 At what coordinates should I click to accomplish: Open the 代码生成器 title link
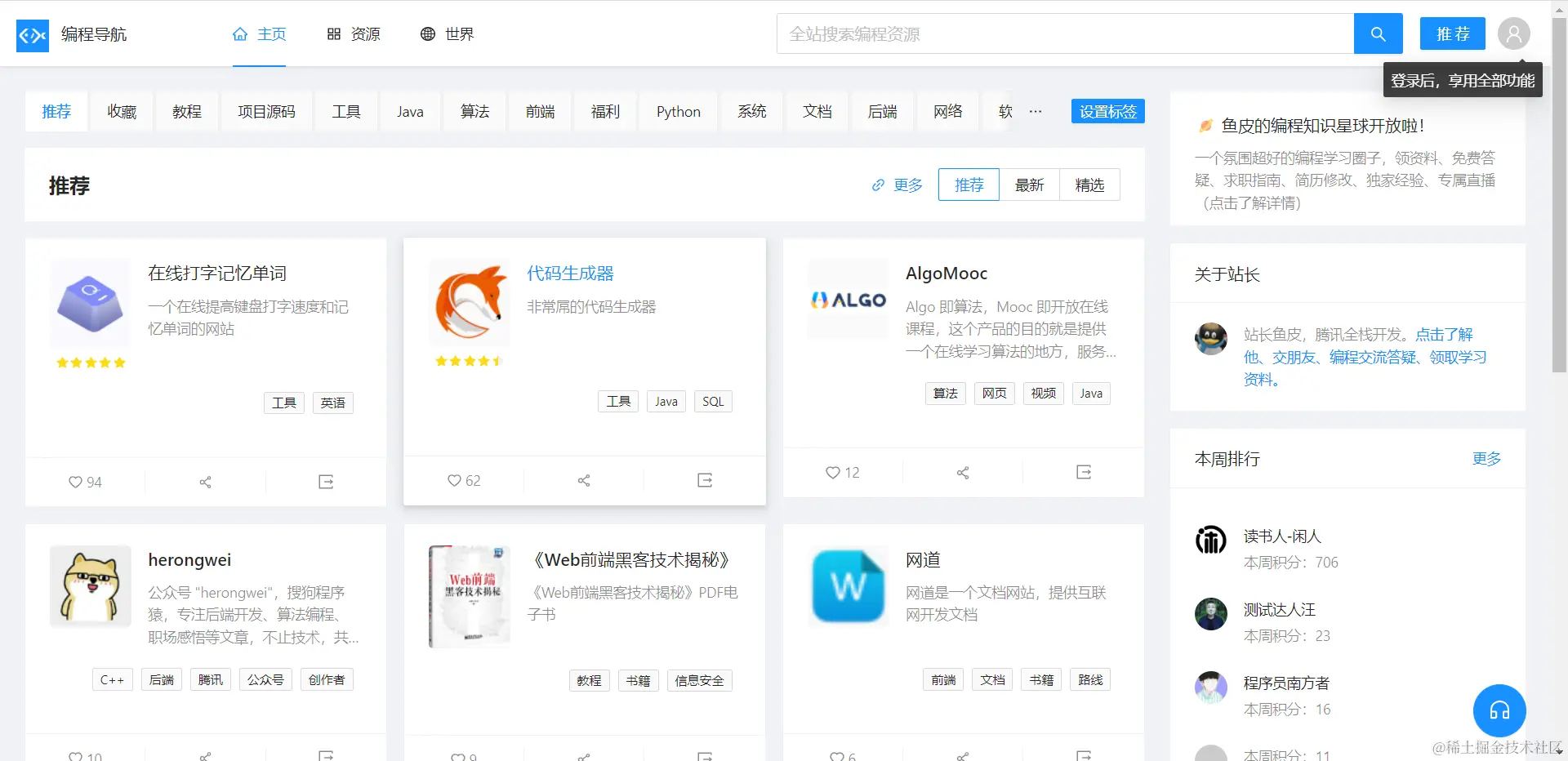pos(570,273)
